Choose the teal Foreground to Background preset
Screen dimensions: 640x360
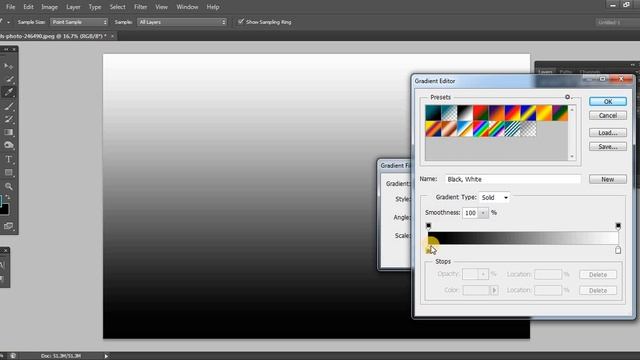click(433, 113)
